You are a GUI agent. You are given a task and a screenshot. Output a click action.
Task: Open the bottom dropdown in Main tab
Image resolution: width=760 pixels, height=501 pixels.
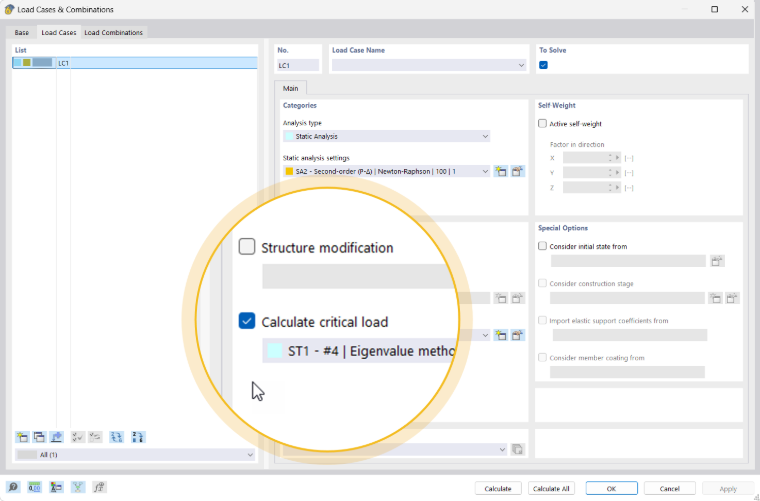pos(502,449)
